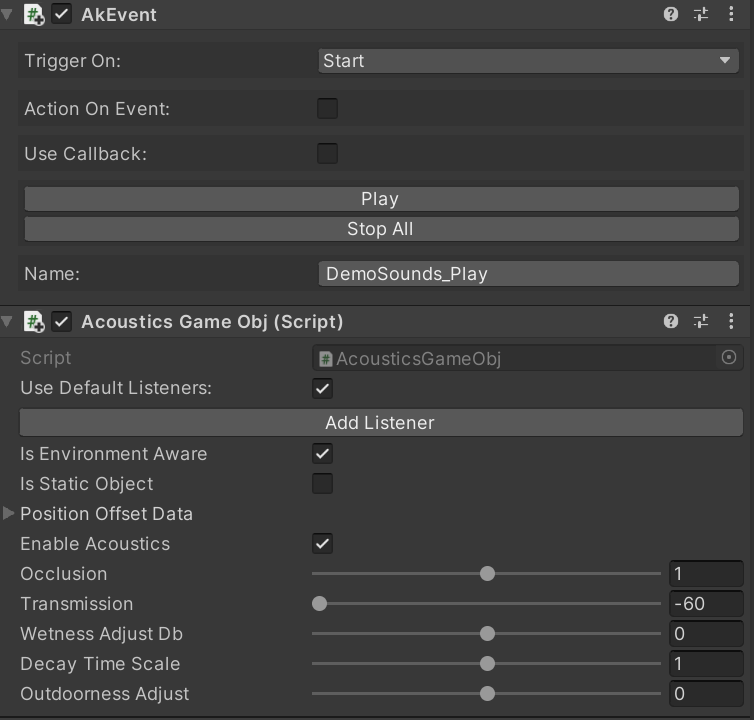Open Acoustics Game Obj more options menu

point(731,321)
